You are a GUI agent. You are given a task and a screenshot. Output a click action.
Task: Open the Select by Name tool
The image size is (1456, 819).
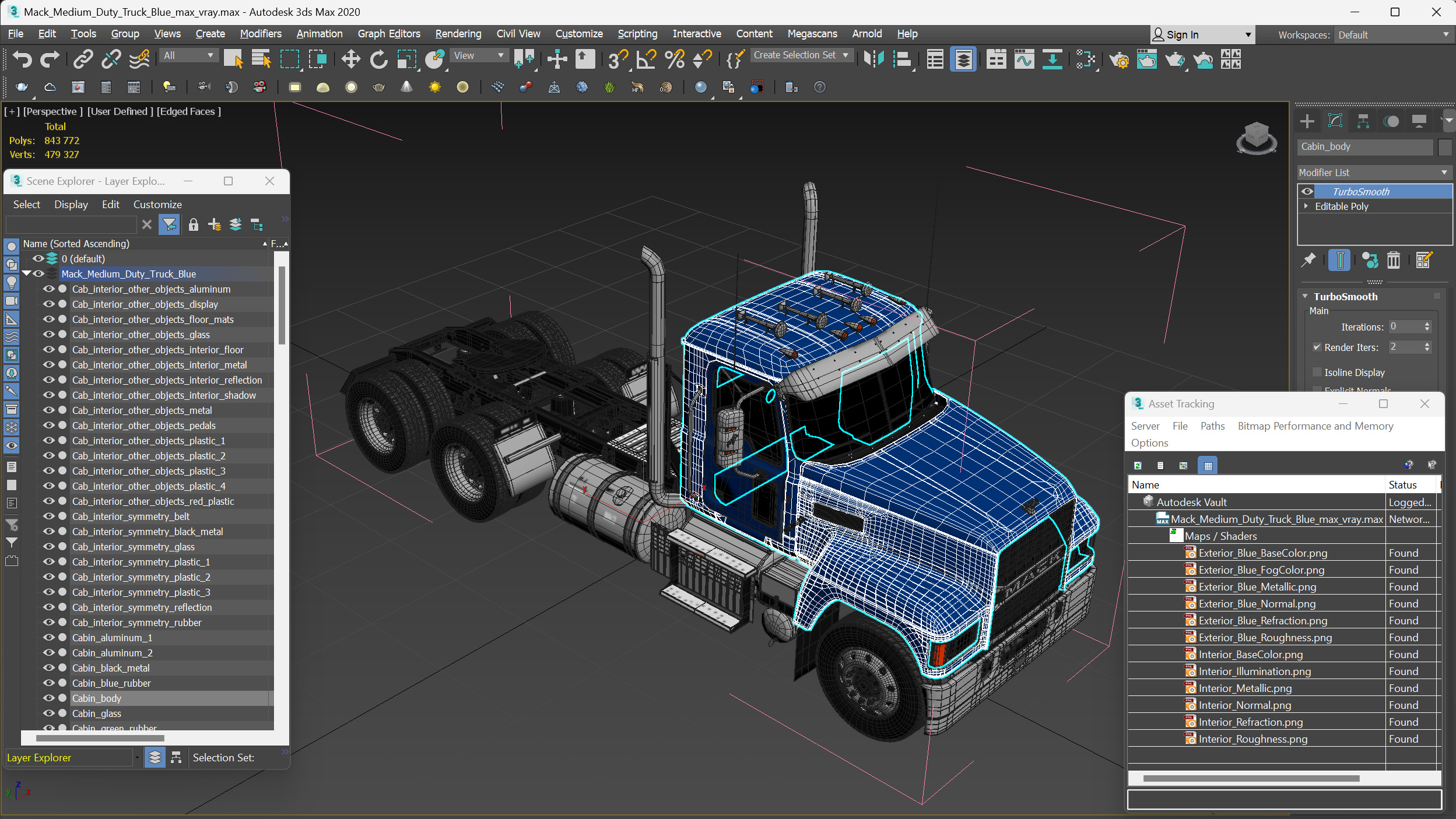point(261,59)
